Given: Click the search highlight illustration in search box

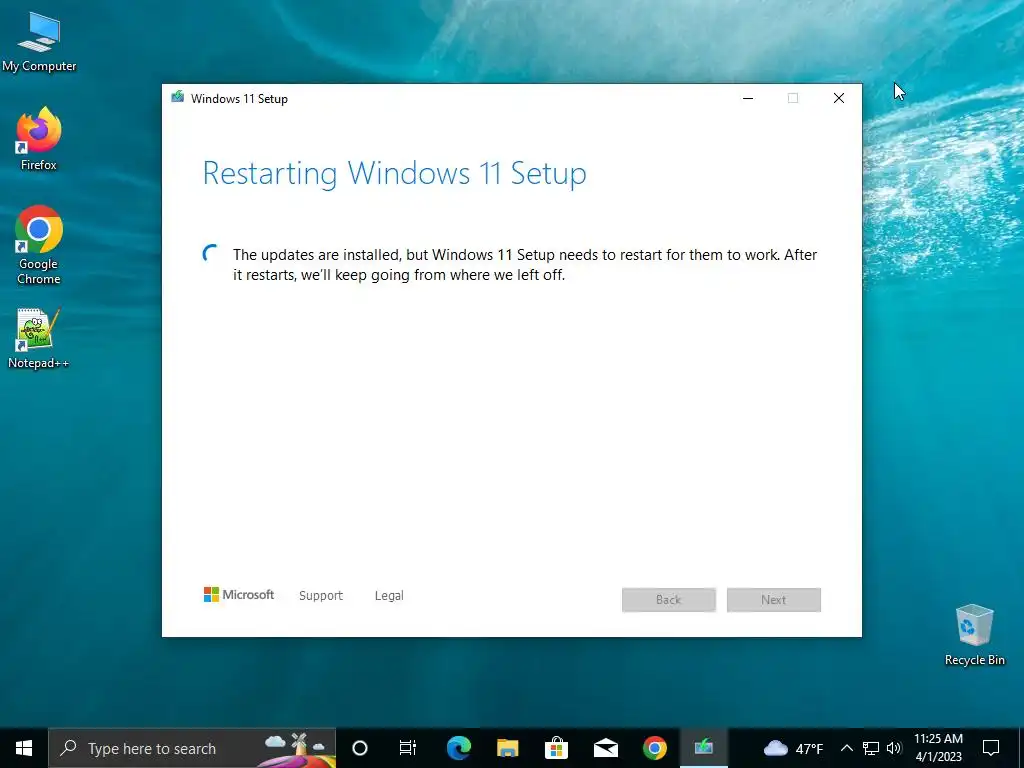Looking at the screenshot, I should (x=297, y=748).
